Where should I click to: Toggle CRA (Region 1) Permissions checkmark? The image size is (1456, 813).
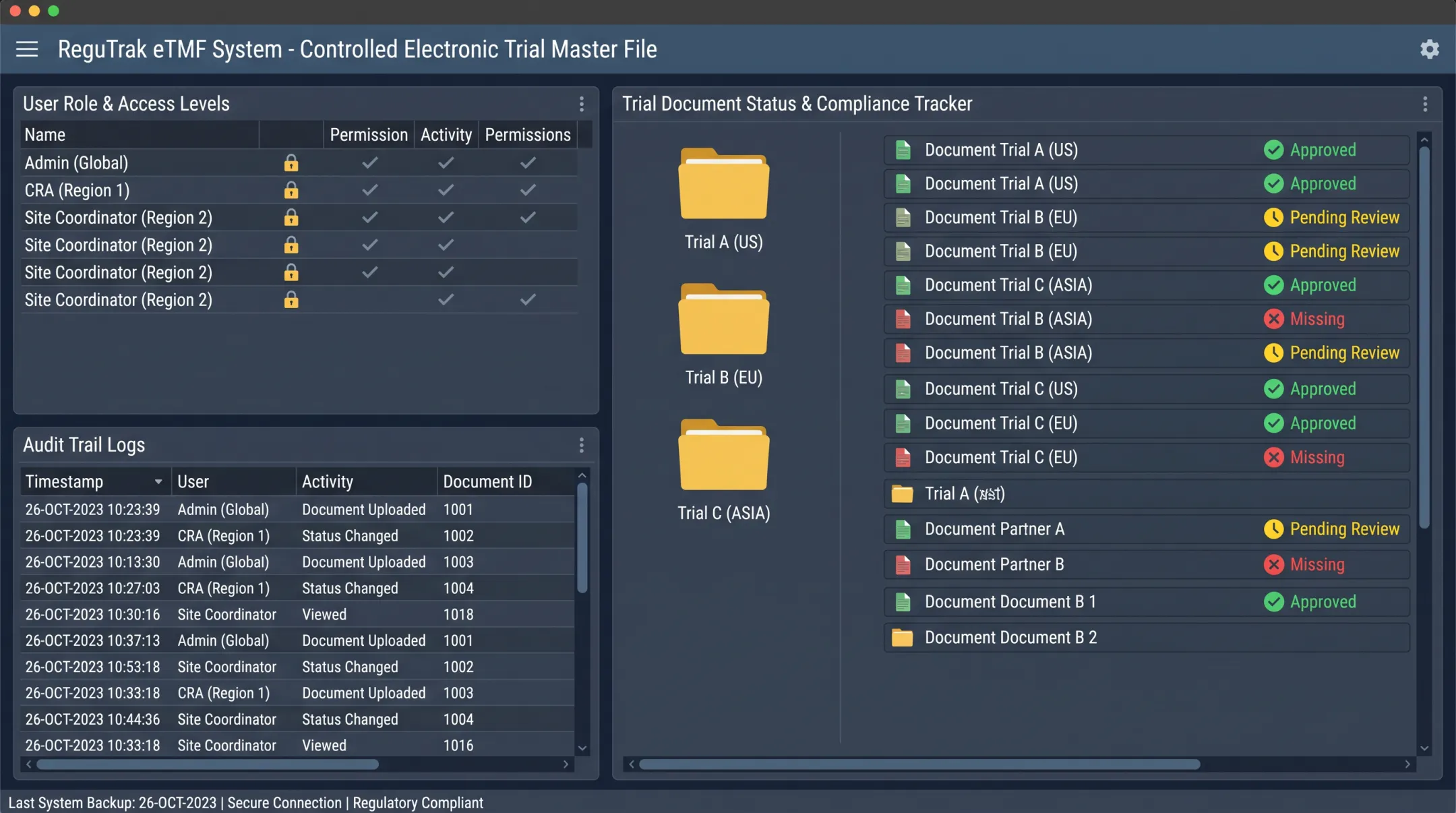tap(528, 190)
